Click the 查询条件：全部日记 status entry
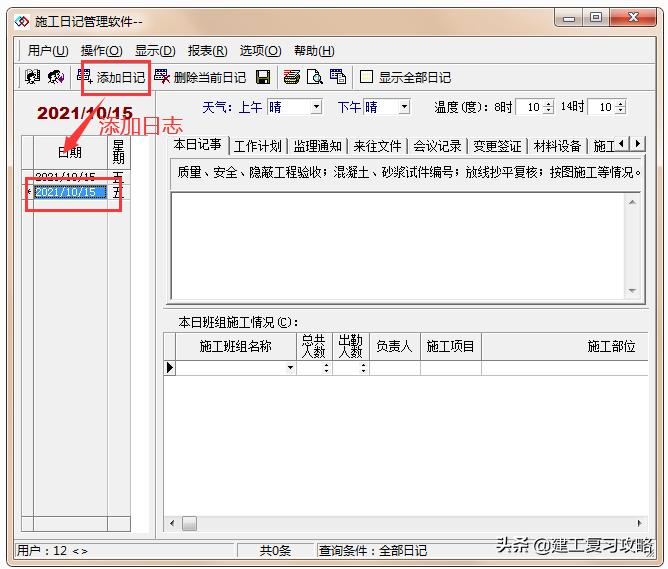668x569 pixels. (373, 551)
